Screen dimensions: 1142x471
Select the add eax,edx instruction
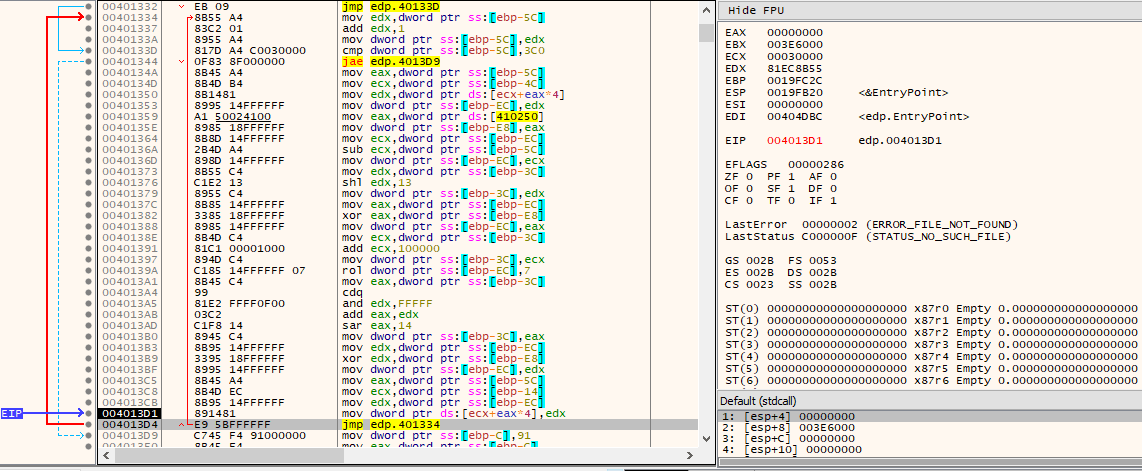coord(374,314)
